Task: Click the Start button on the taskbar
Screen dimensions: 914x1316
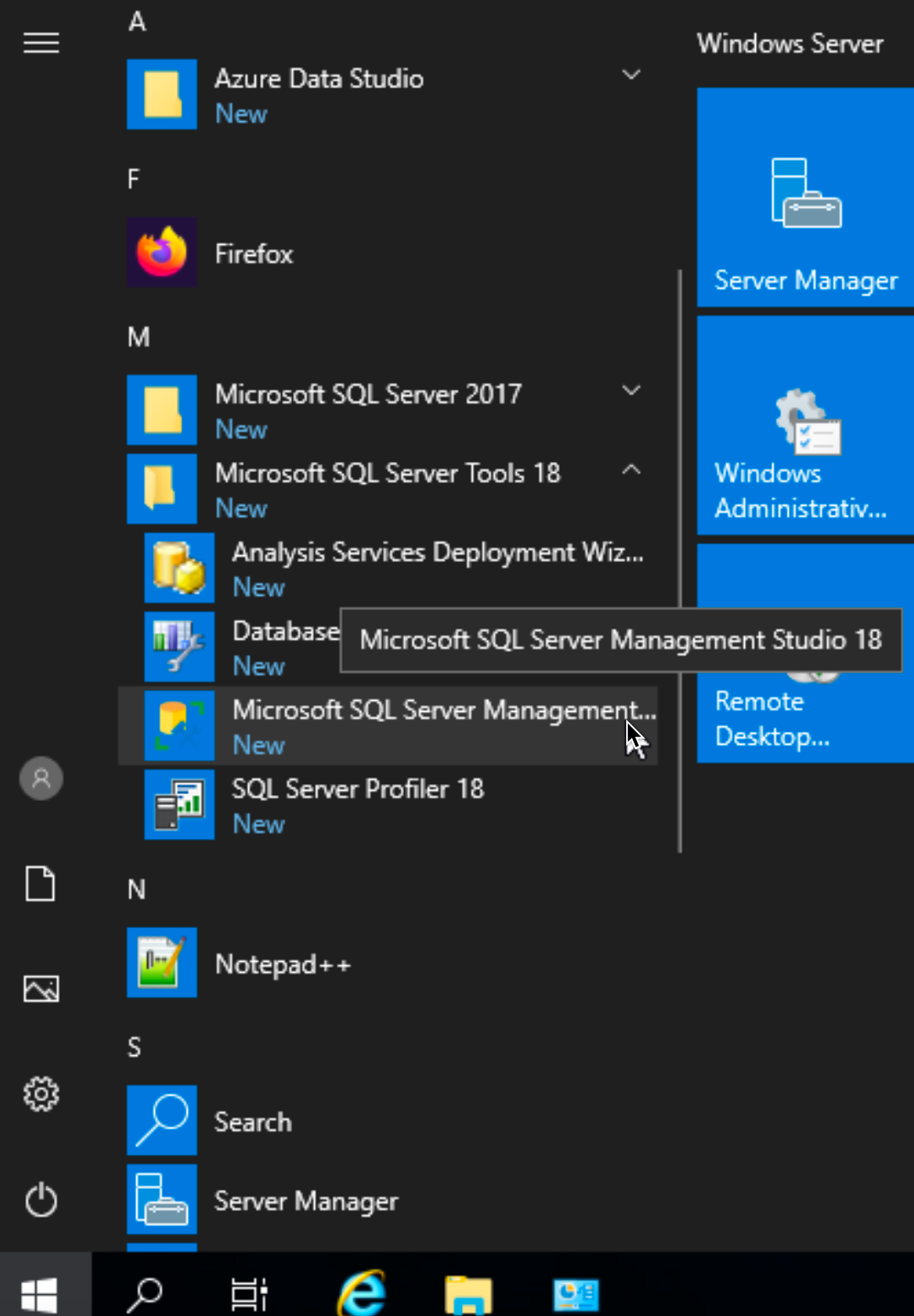Action: point(40,1292)
